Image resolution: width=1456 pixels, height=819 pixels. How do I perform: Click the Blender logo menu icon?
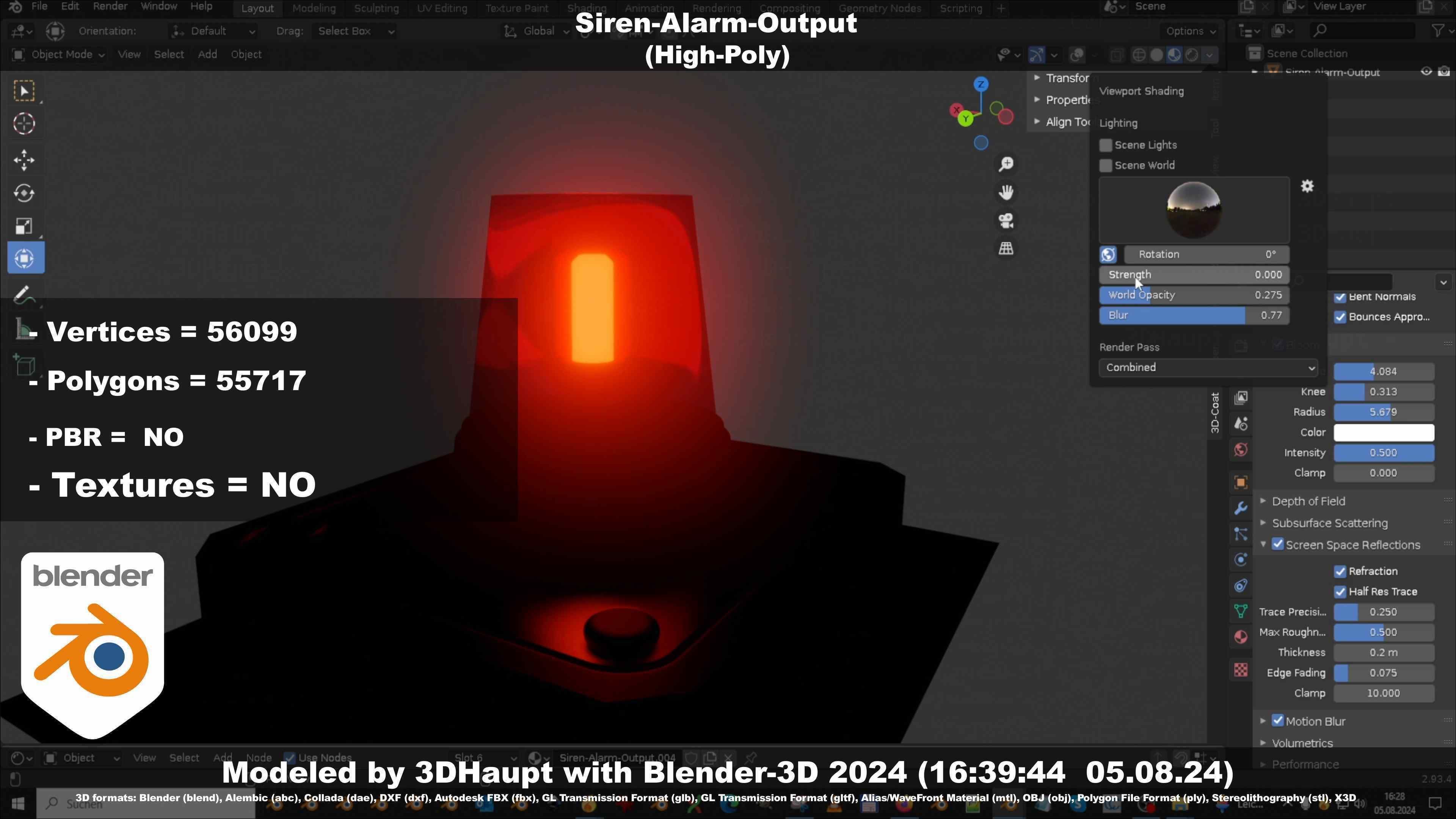point(15,7)
